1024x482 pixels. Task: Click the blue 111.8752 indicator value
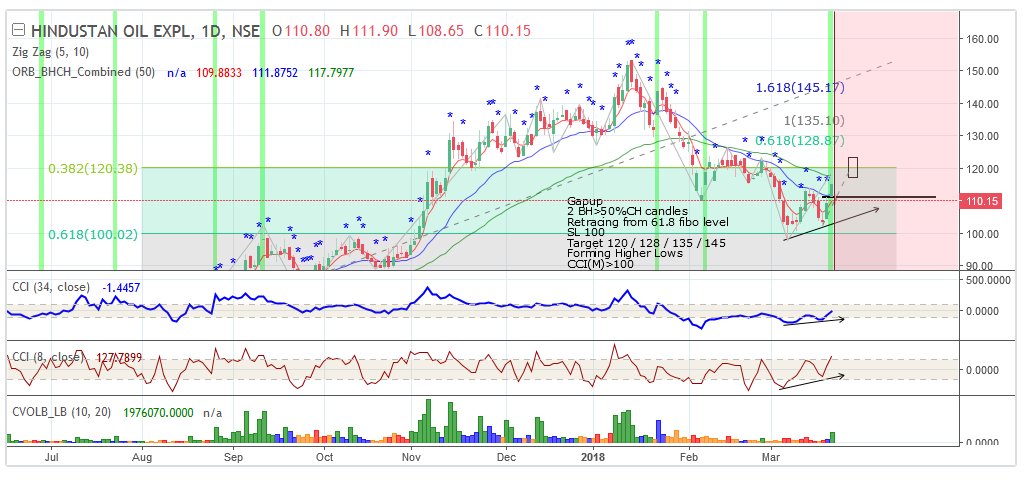point(275,72)
